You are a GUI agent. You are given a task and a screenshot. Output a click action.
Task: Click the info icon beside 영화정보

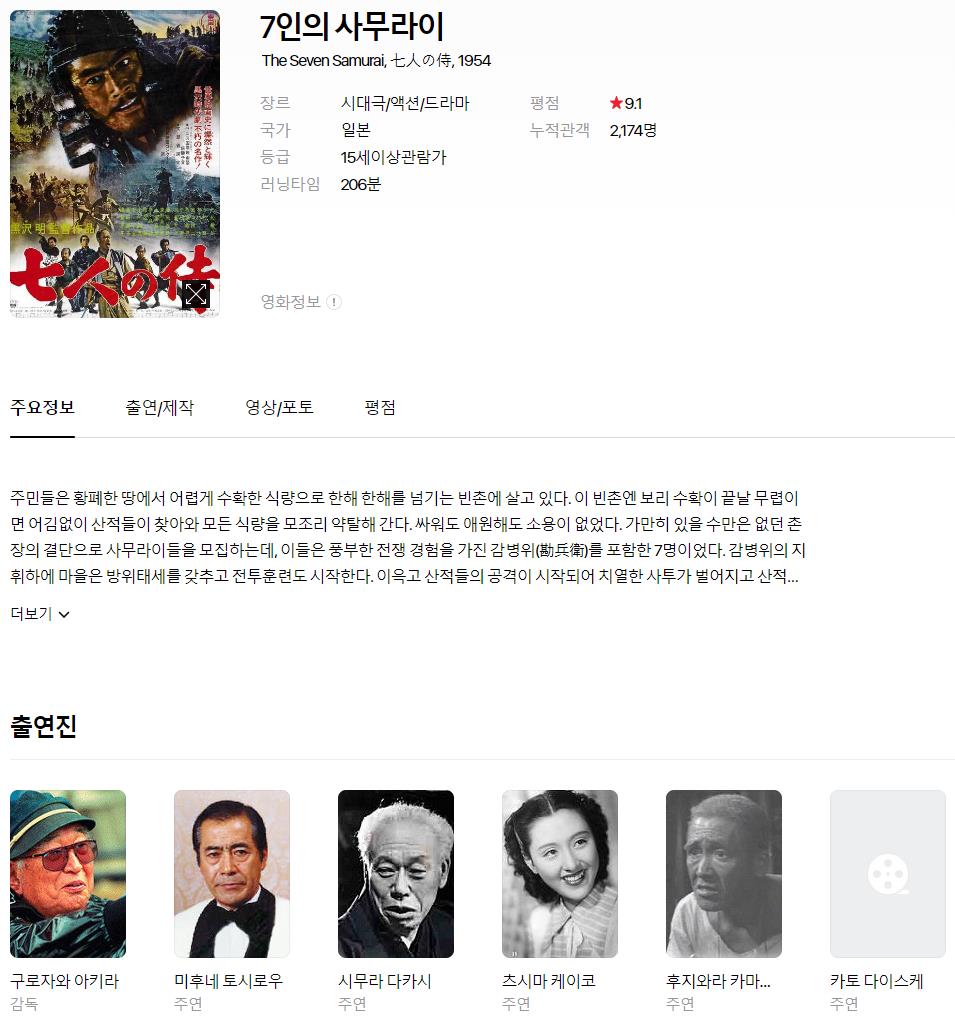(x=334, y=302)
